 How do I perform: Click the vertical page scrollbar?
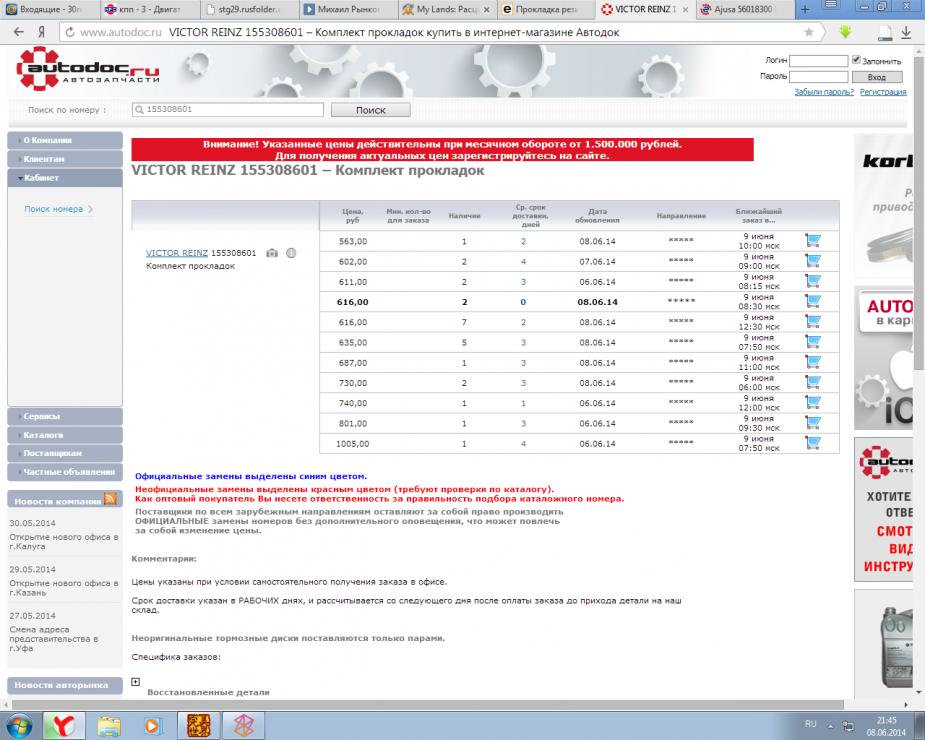pos(919,214)
